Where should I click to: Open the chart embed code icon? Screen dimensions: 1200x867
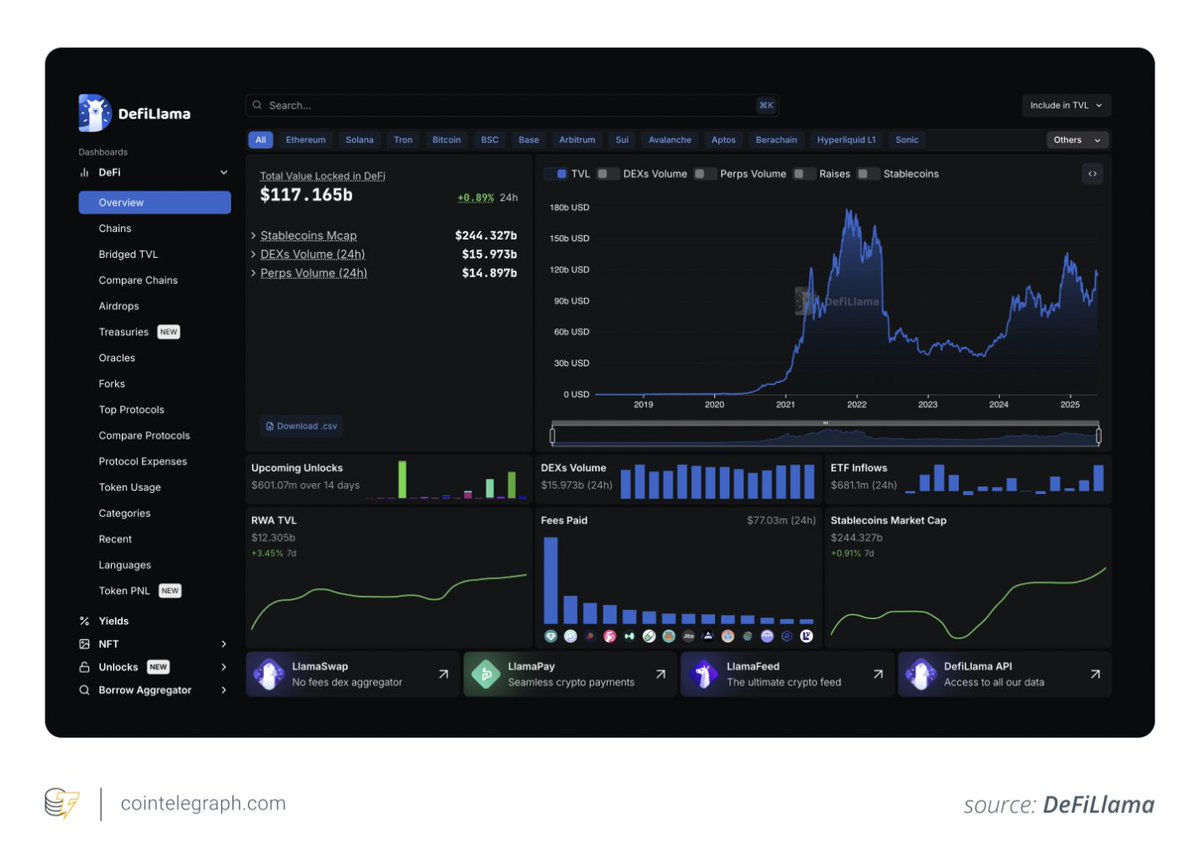click(1092, 173)
